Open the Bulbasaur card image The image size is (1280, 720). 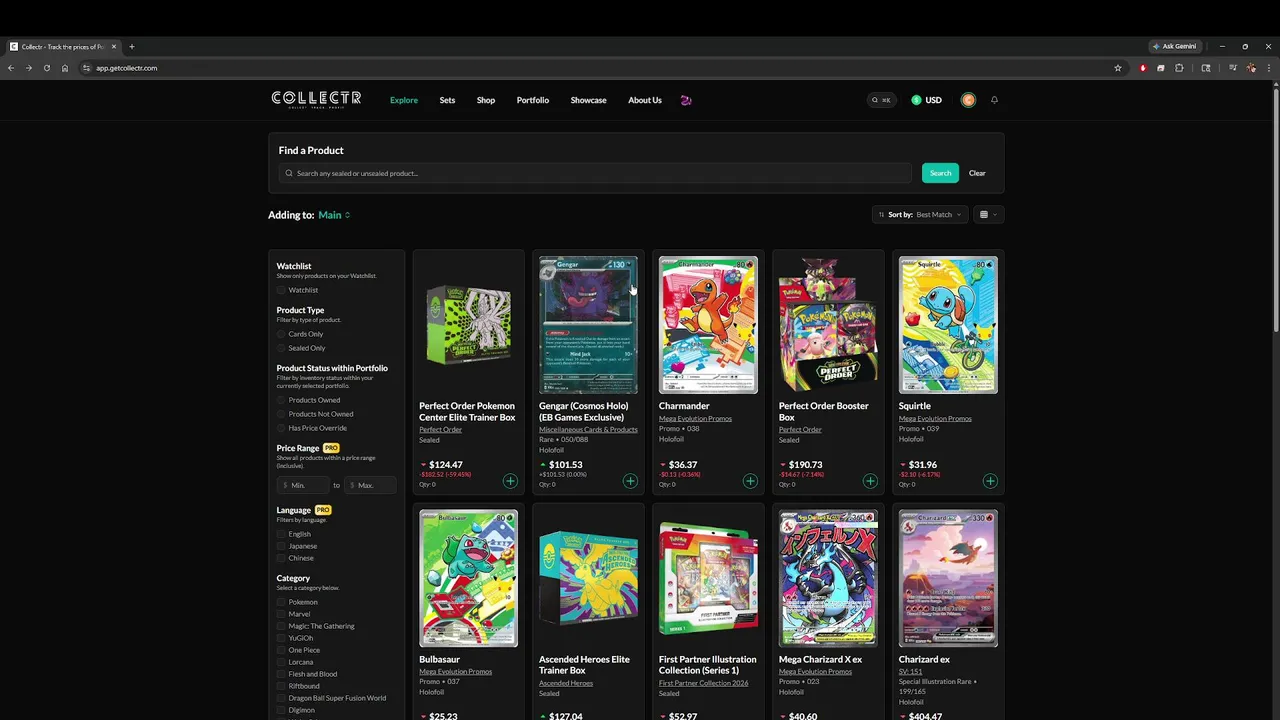click(468, 579)
